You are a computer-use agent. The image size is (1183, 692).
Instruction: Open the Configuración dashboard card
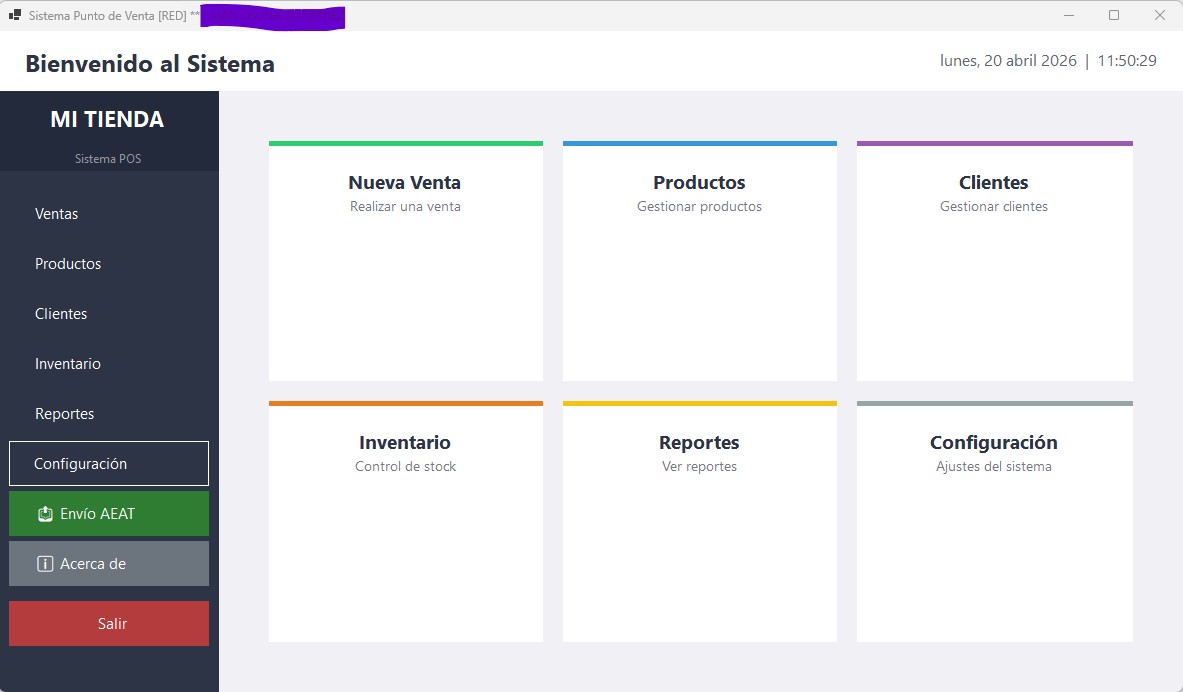994,521
